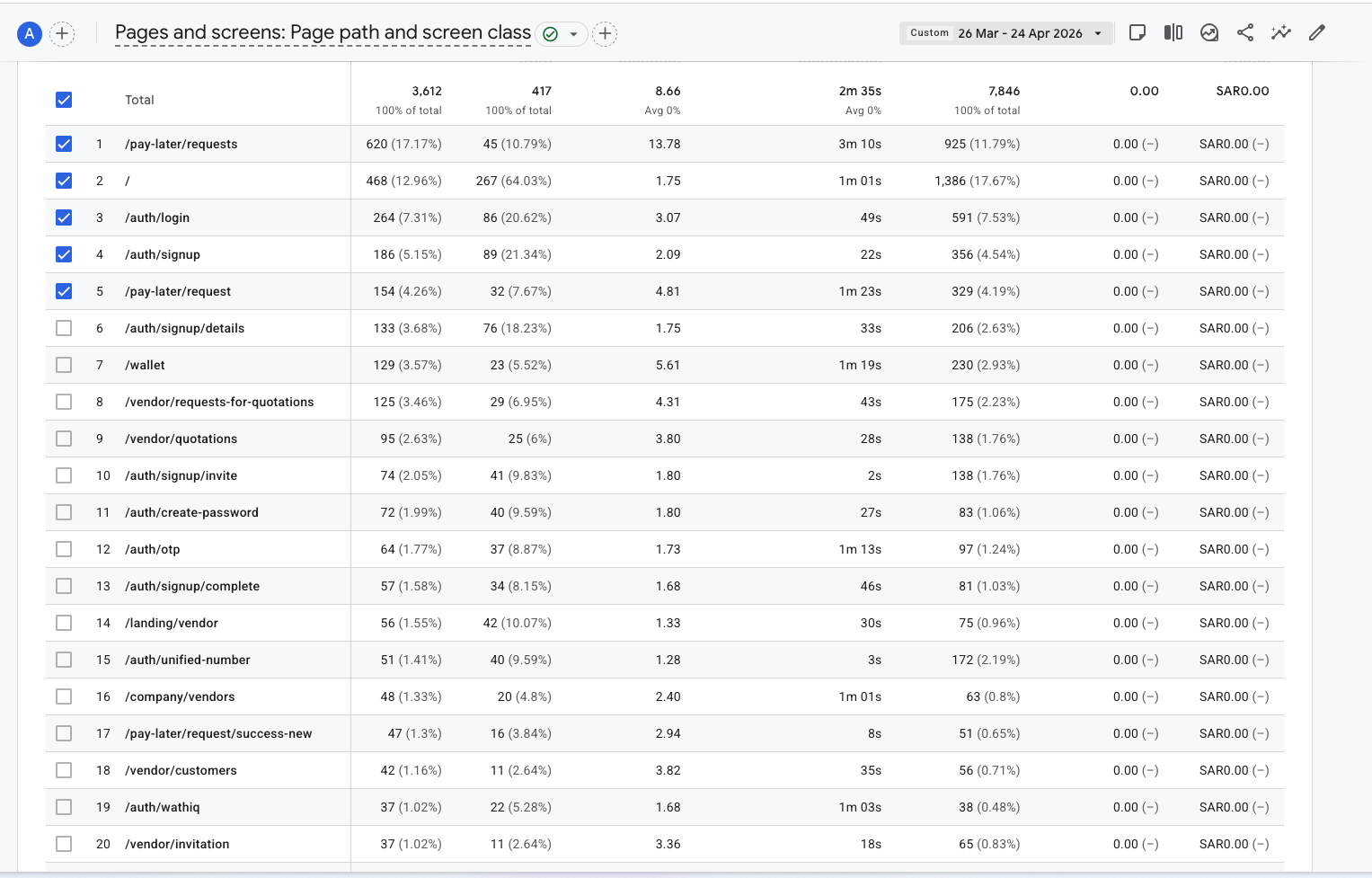The image size is (1372, 878).
Task: Click the edit comparisons column icon
Action: (1173, 33)
